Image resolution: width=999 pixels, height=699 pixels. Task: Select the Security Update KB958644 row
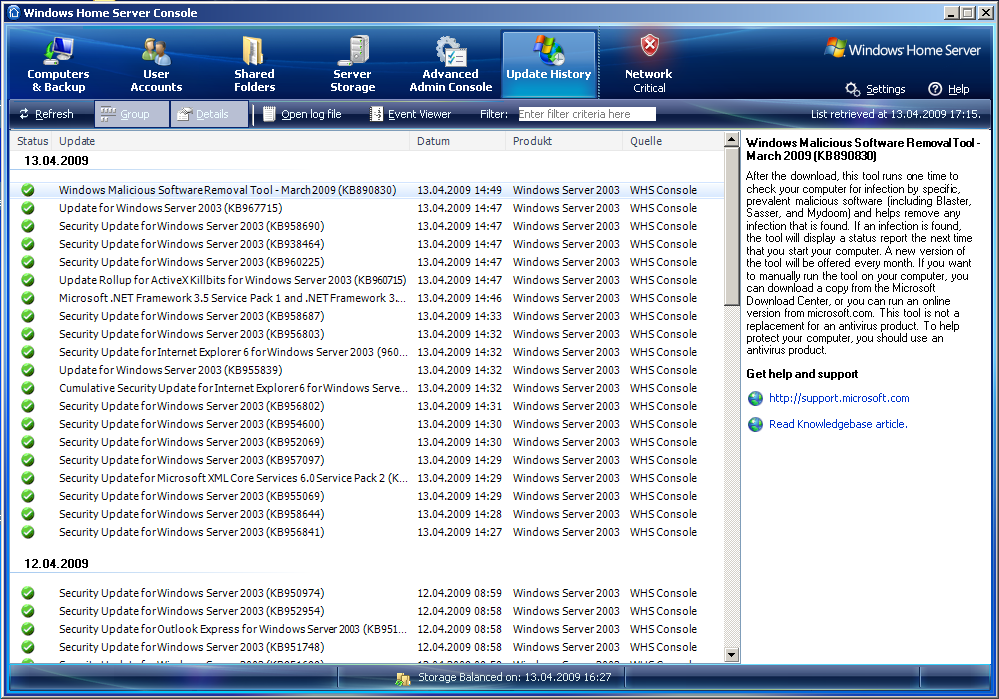click(x=366, y=514)
